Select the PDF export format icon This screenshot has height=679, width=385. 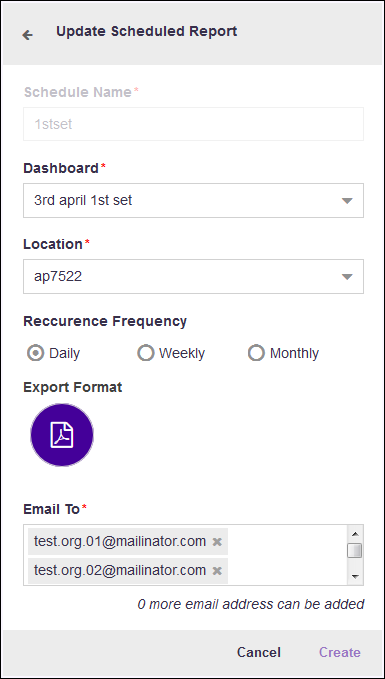pos(62,435)
